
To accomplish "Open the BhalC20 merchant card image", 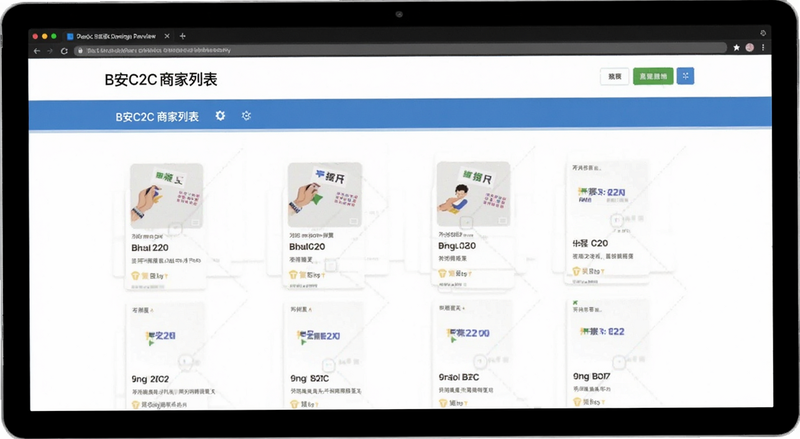I will [324, 195].
